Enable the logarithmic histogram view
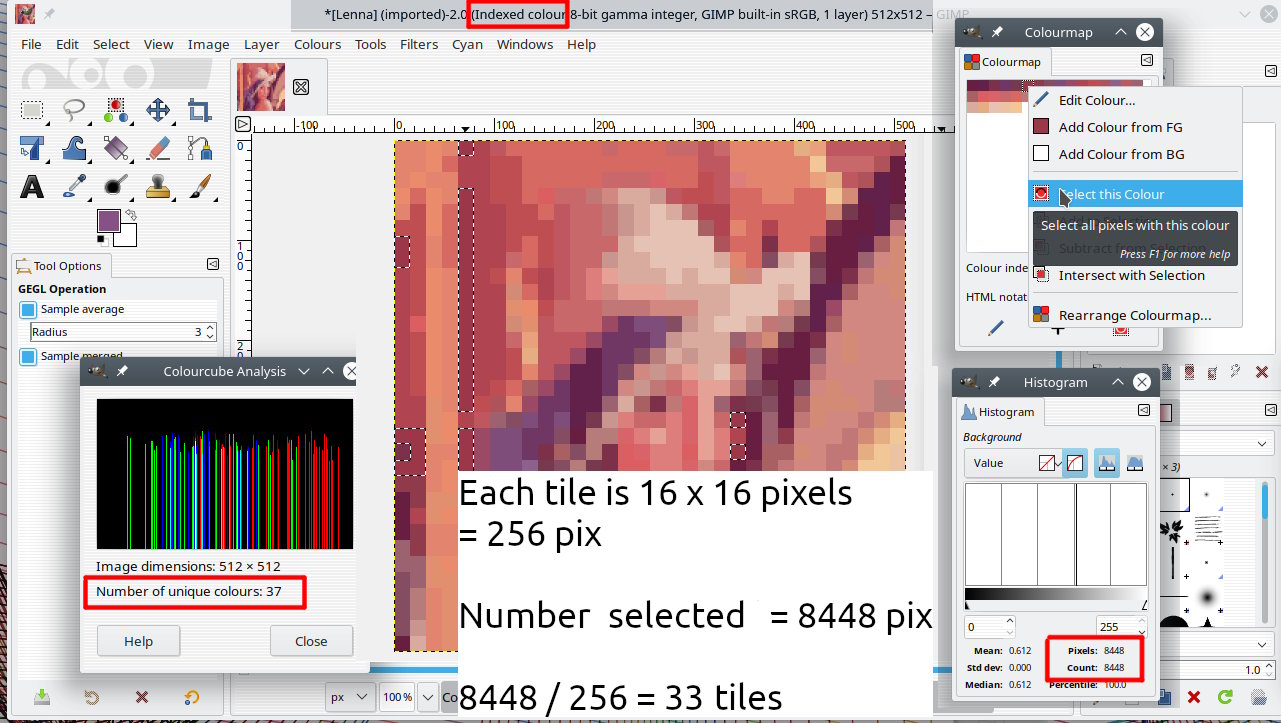This screenshot has width=1281, height=723. [1135, 463]
